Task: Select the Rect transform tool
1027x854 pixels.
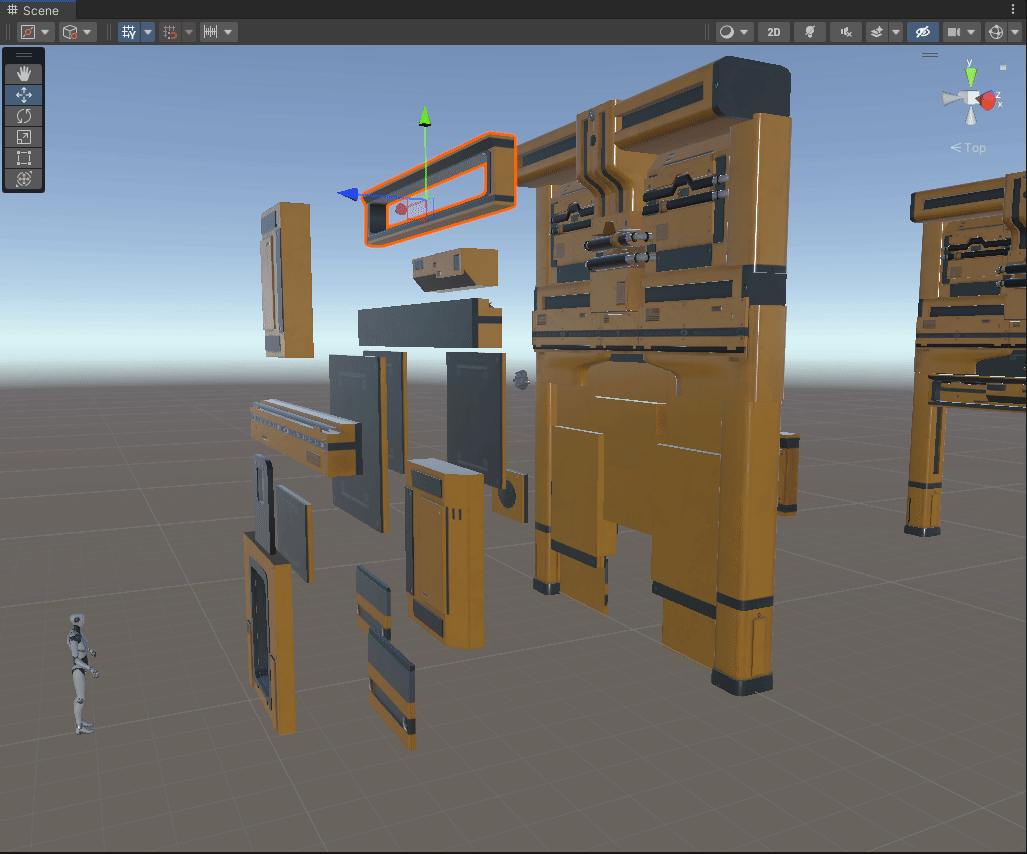Action: point(22,158)
